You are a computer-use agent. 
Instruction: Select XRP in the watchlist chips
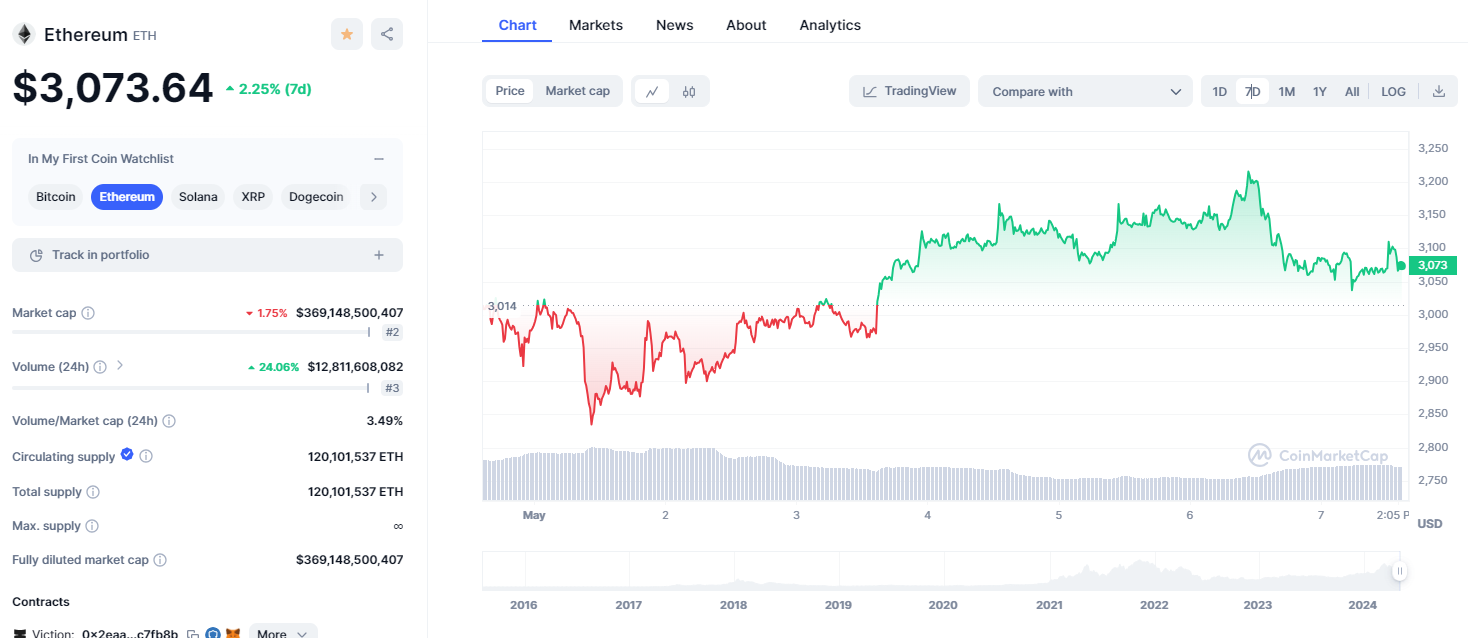(x=253, y=197)
